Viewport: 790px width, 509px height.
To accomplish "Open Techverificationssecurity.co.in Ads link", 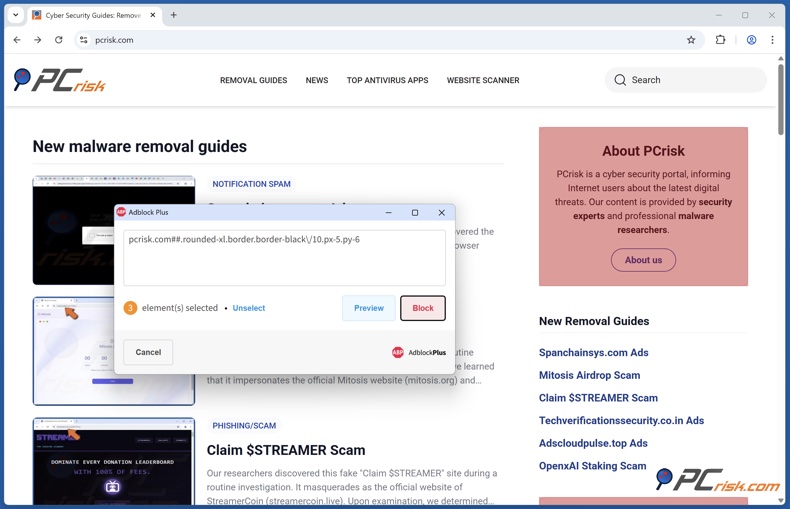I will (622, 420).
